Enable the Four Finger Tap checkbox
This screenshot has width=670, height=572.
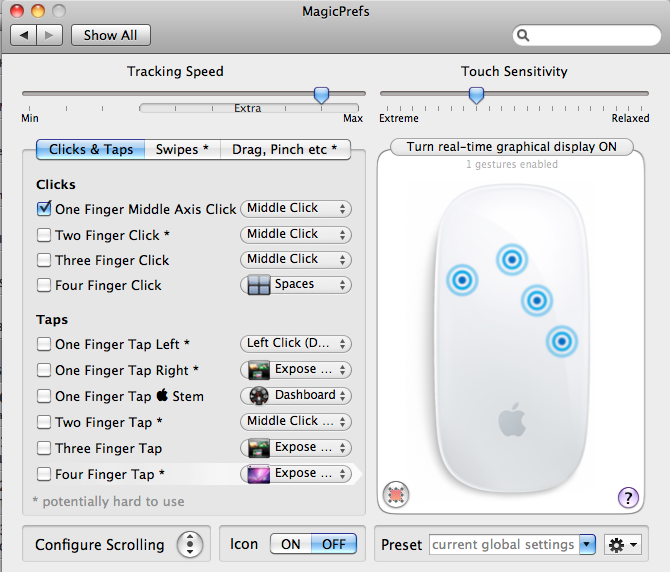tap(44, 474)
